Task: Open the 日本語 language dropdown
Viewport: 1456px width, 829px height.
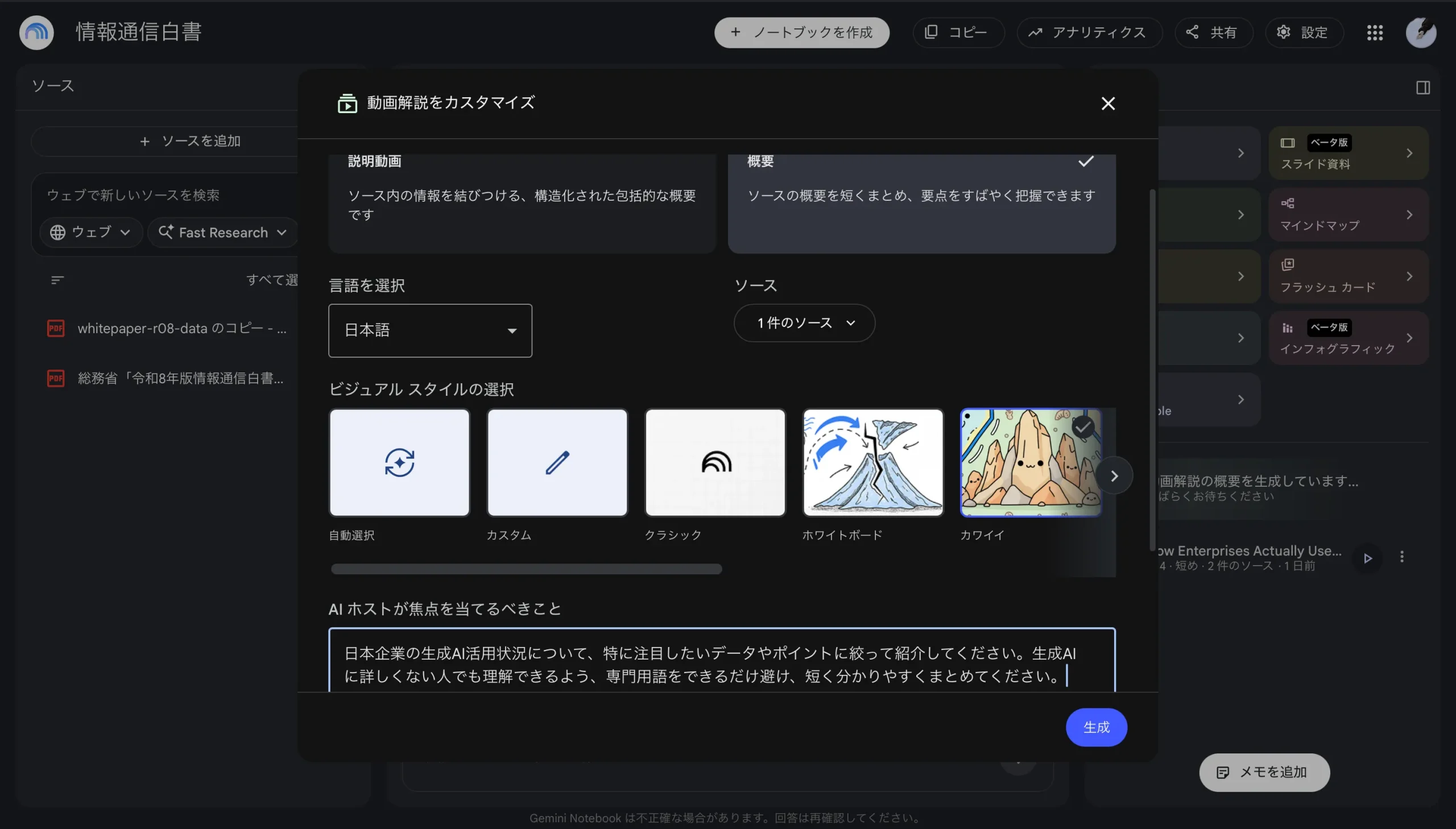Action: coord(430,330)
